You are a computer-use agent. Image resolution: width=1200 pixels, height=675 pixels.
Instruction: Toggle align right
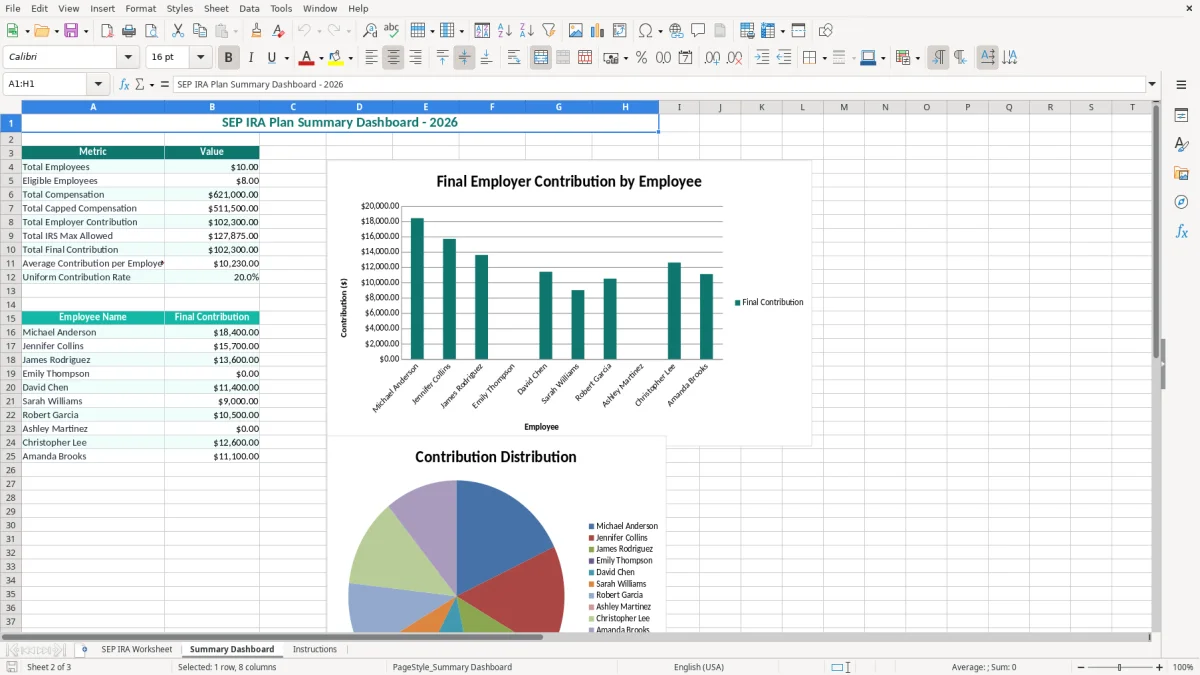[x=415, y=58]
